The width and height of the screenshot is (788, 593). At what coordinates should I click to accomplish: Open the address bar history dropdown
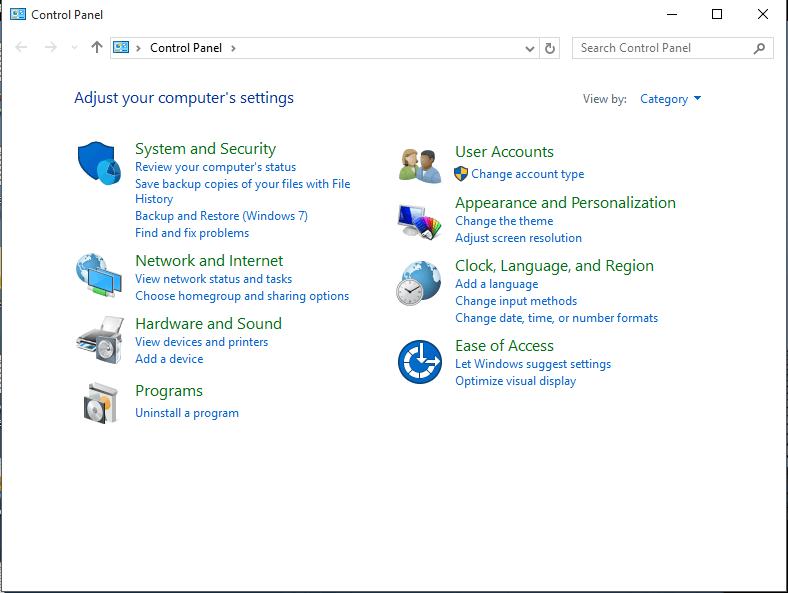[x=530, y=48]
